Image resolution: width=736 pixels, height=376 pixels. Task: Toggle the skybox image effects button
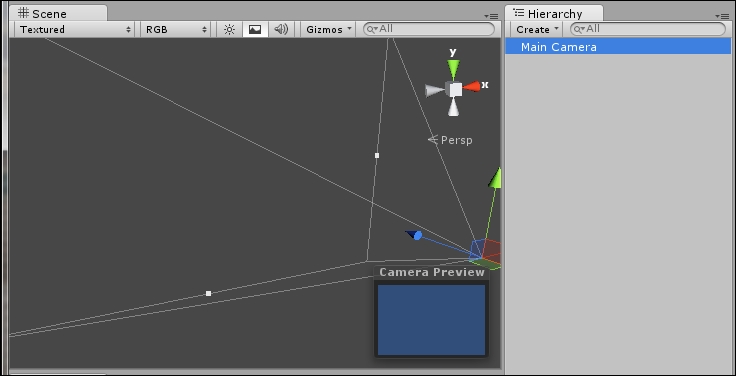point(255,29)
